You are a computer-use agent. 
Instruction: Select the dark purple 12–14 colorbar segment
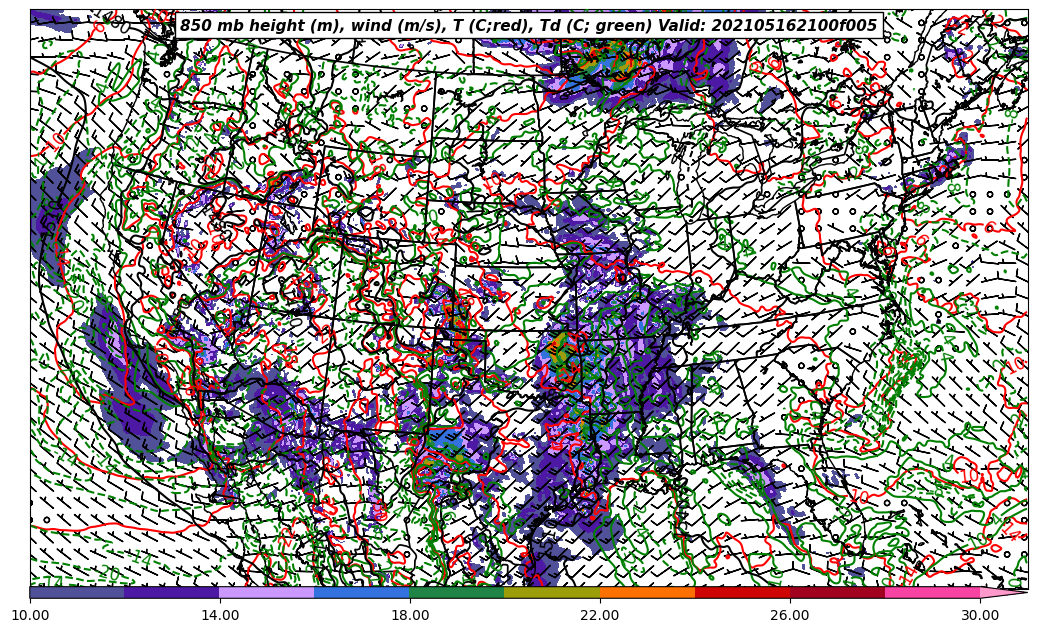[x=172, y=592]
